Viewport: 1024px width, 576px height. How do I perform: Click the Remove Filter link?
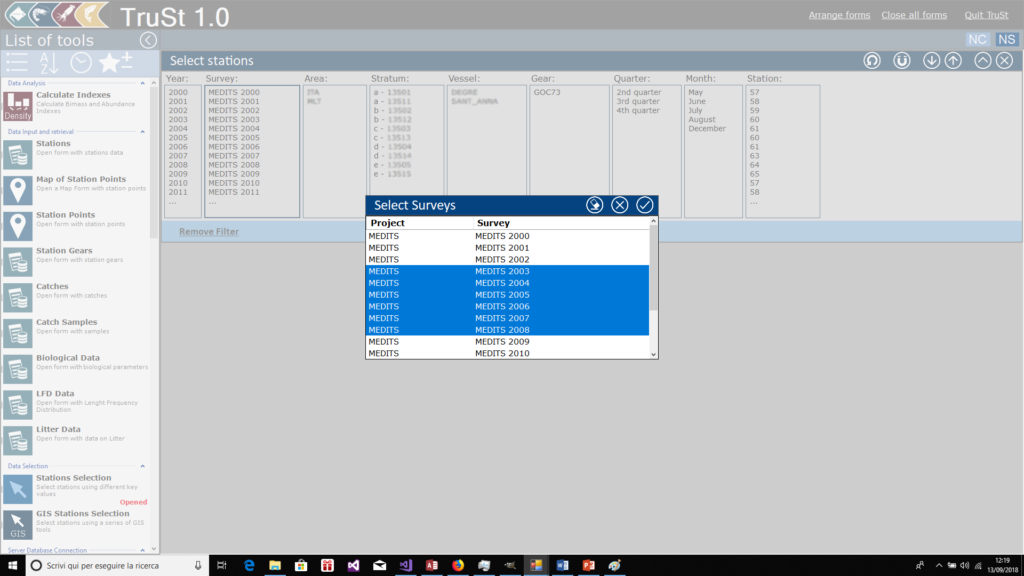(x=209, y=232)
